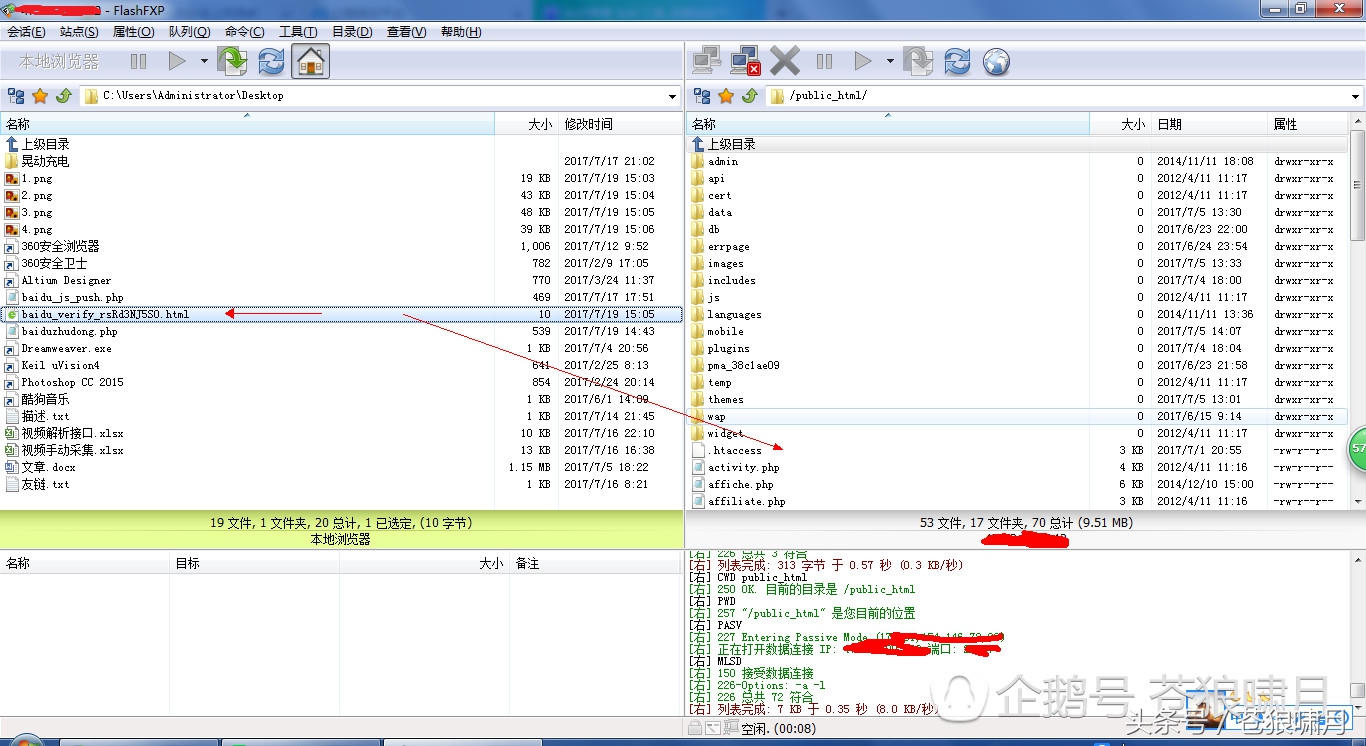
Task: Go up one folder in local pane
Action: pos(64,96)
